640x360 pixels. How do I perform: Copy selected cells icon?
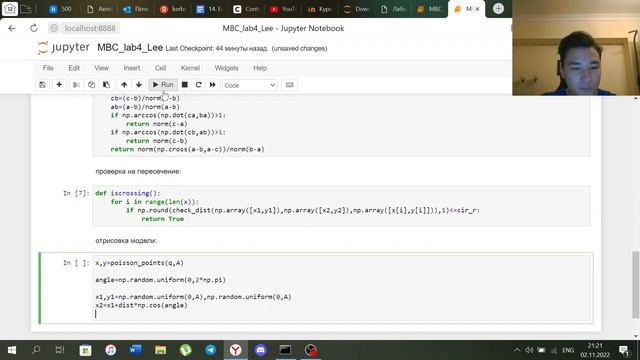pos(91,85)
